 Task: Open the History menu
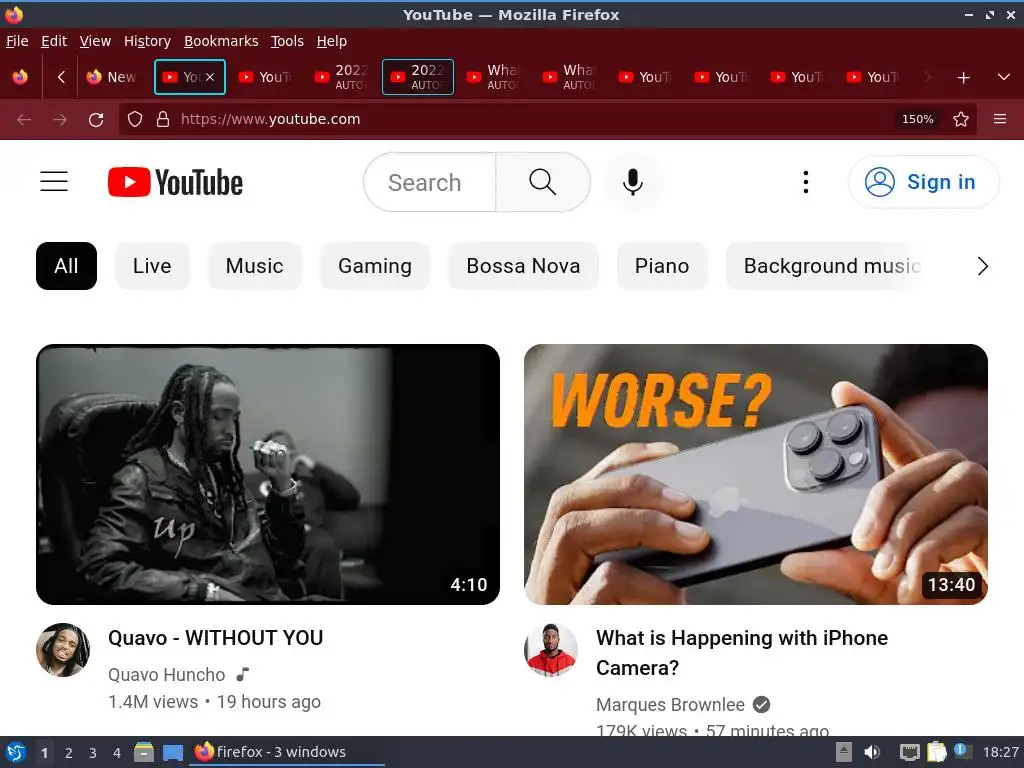(x=147, y=41)
